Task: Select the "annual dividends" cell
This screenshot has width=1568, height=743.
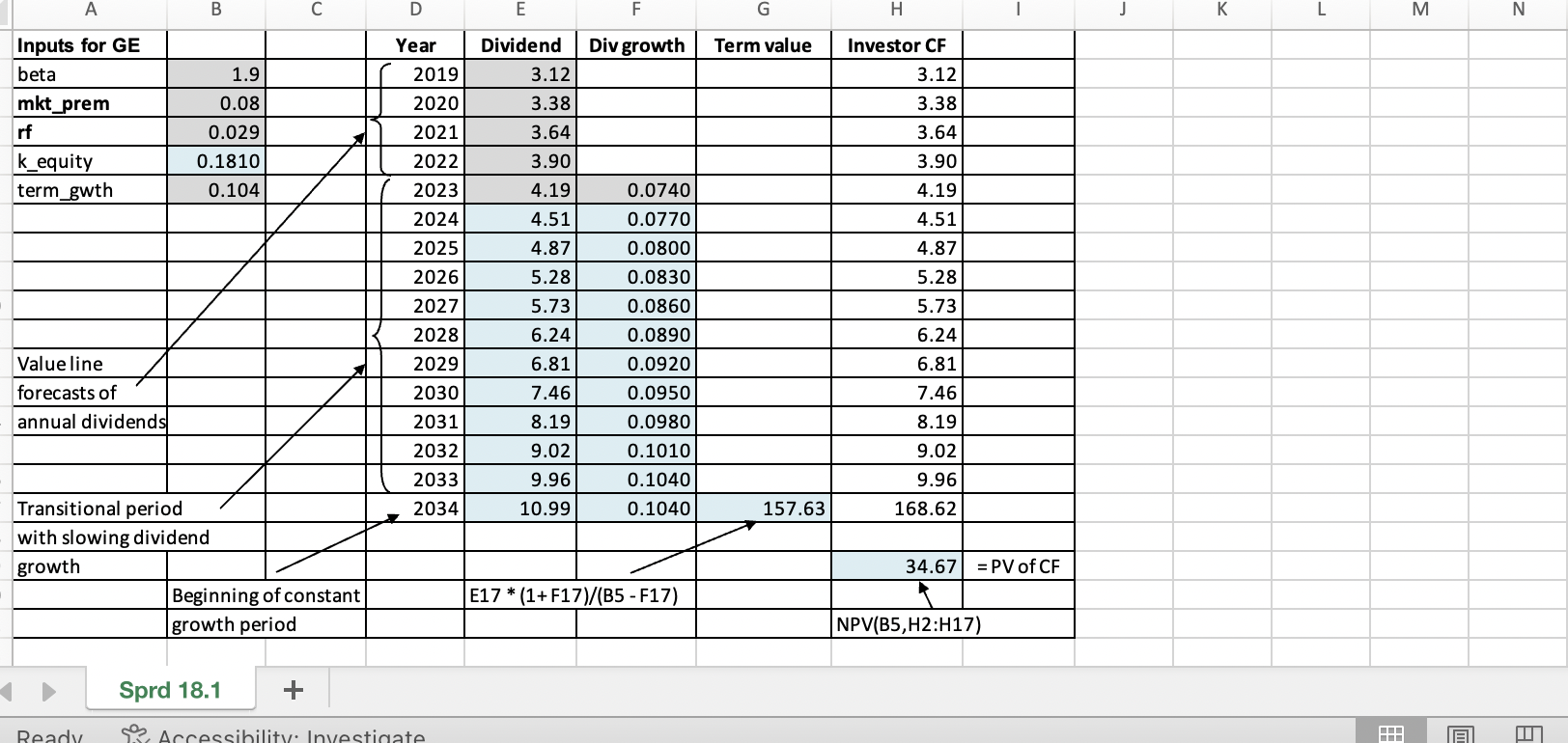Action: (x=91, y=422)
